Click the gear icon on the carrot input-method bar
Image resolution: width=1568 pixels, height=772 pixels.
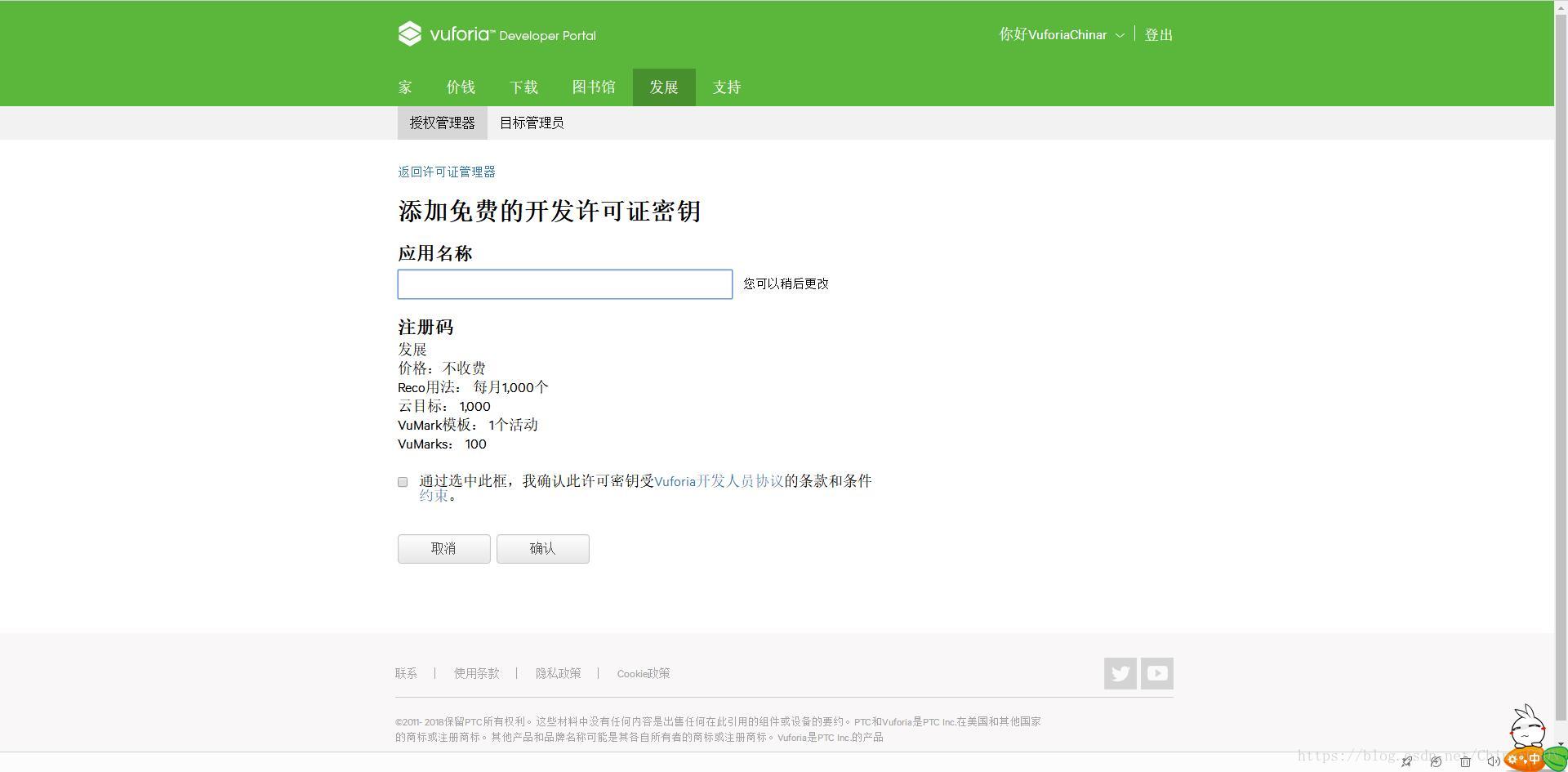click(x=1512, y=759)
